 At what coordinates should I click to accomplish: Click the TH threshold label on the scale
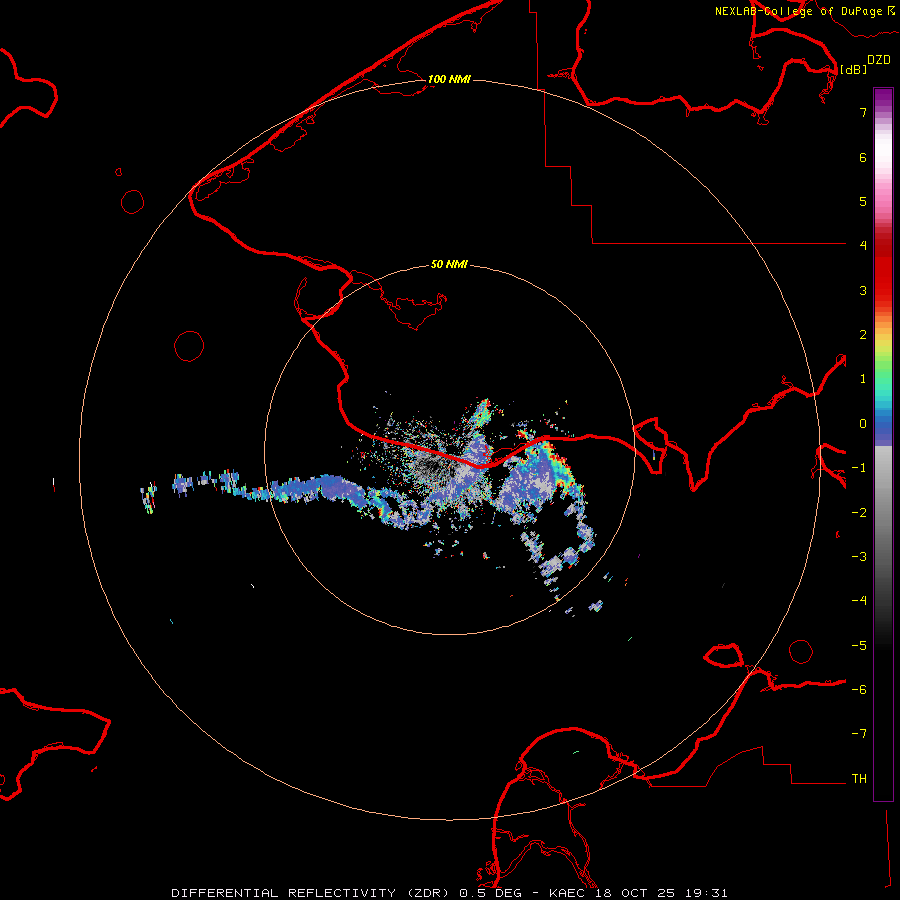pyautogui.click(x=859, y=779)
